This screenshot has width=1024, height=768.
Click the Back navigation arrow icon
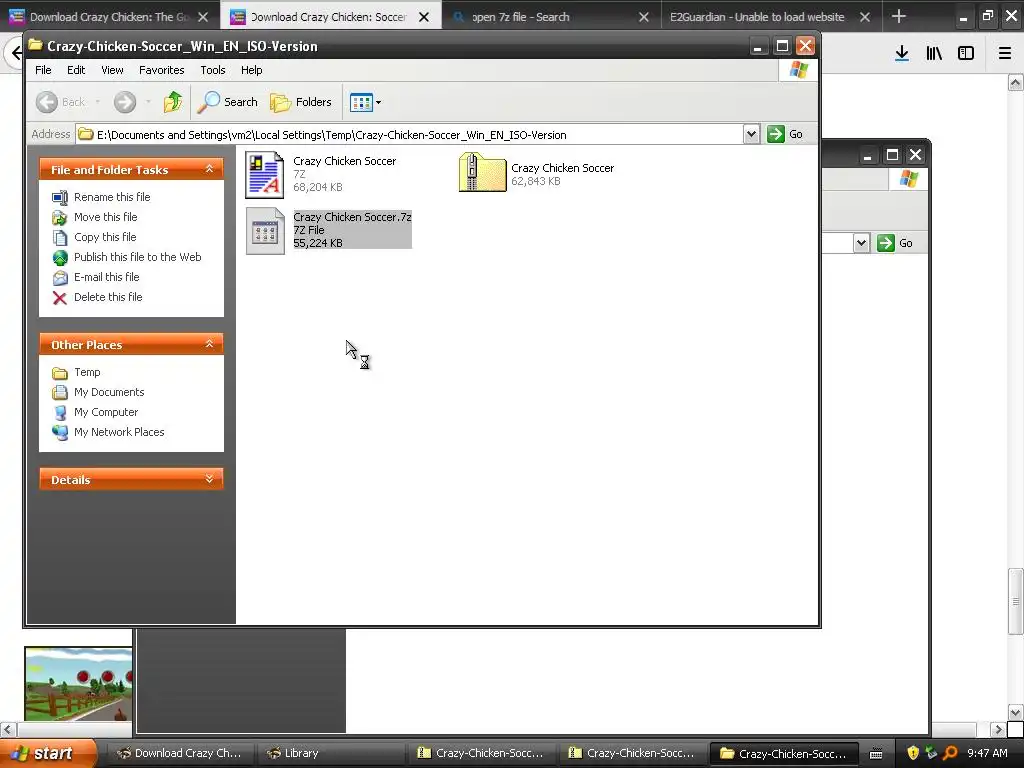coord(47,102)
